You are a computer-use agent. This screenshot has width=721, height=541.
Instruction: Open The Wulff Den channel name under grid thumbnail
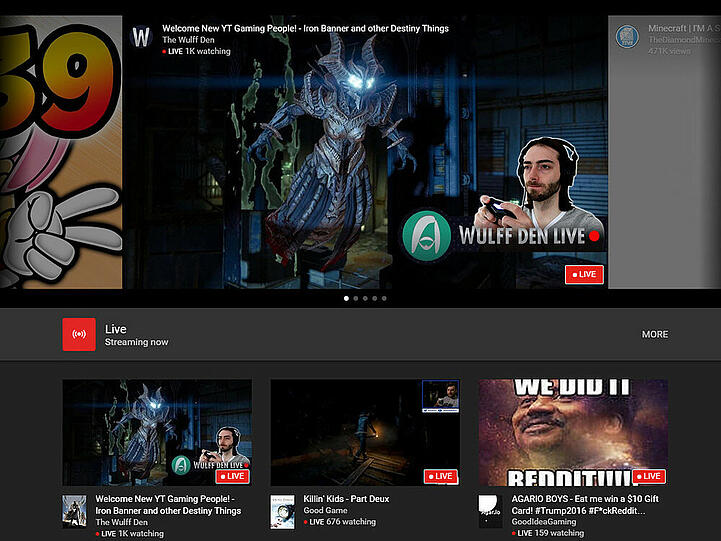pyautogui.click(x=121, y=522)
